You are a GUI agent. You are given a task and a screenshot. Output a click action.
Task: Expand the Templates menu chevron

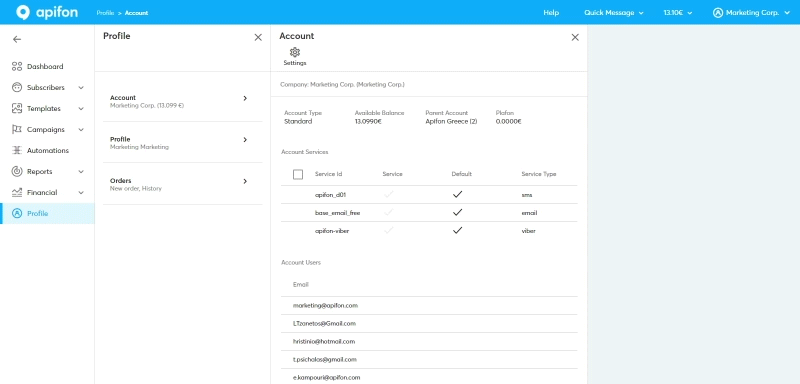click(x=81, y=109)
